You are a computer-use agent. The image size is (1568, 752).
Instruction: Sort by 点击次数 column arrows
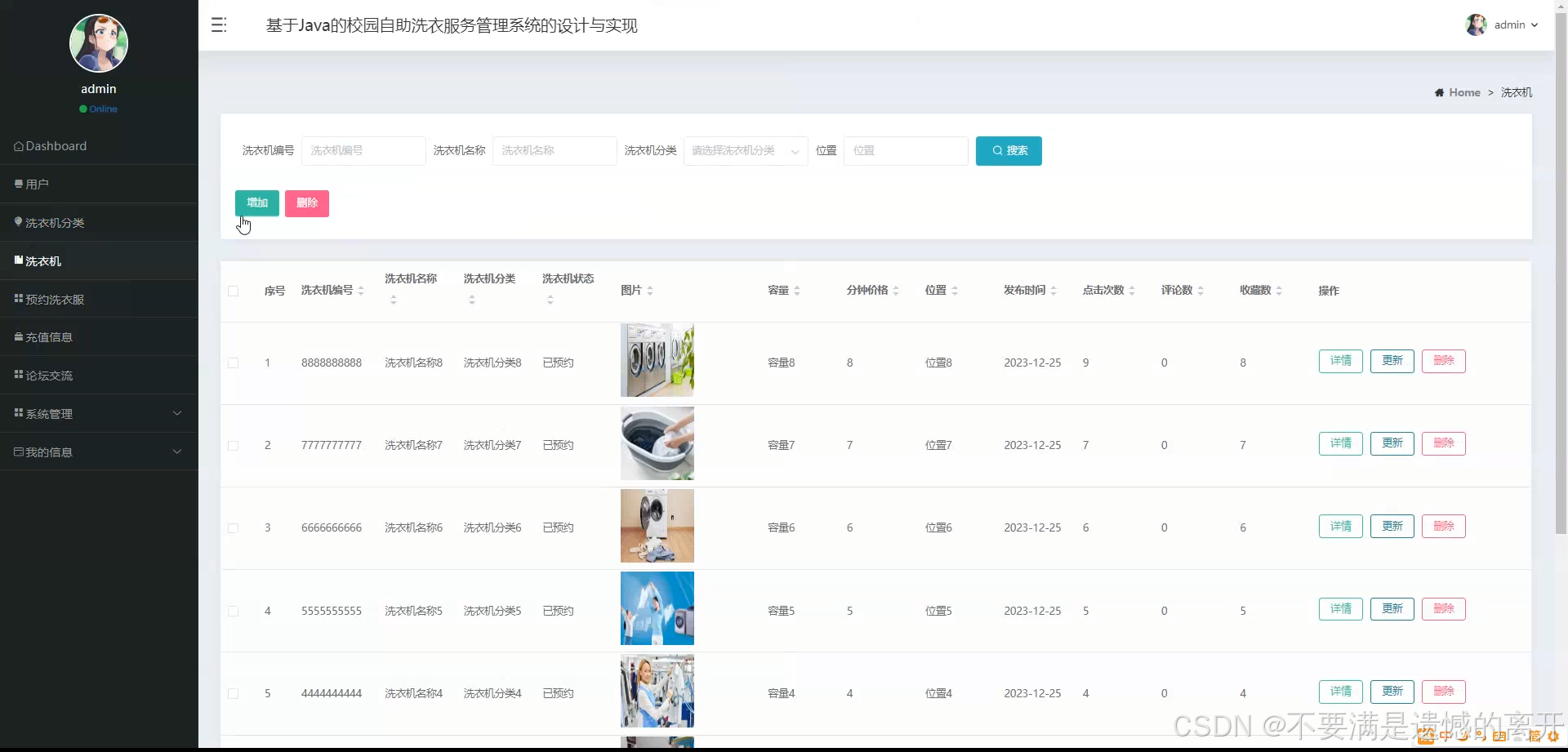point(1132,291)
